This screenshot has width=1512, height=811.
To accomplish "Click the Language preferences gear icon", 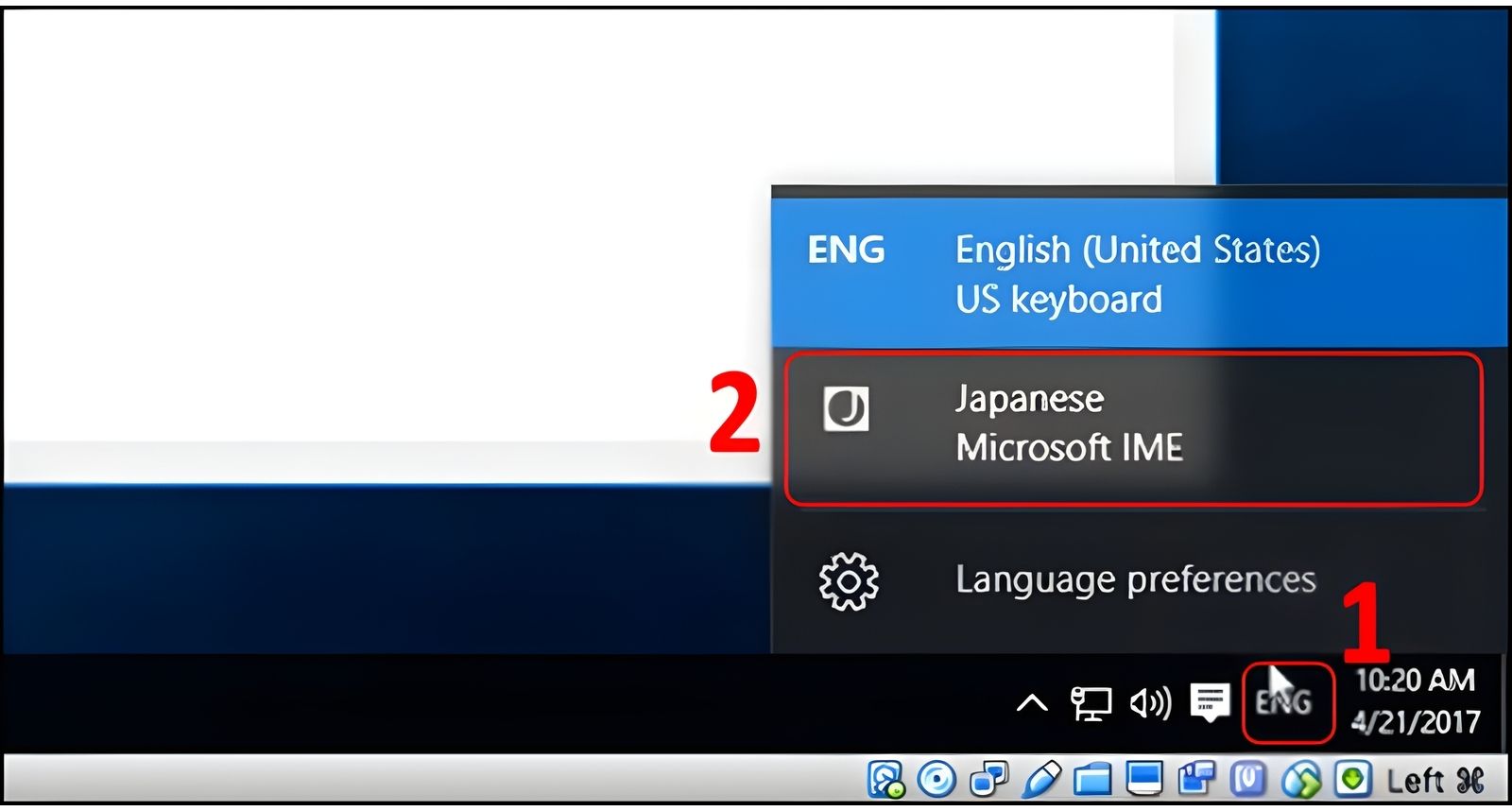I will pos(848,580).
